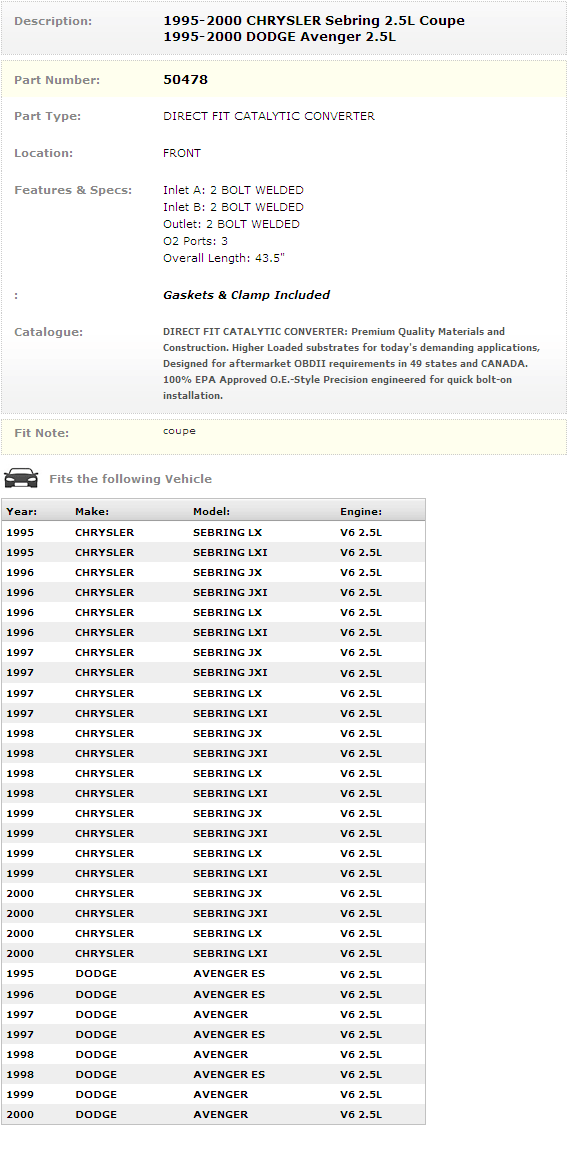Select the Inlet B: 2 BOLT WELDED spec
The width and height of the screenshot is (570, 1160).
[233, 207]
